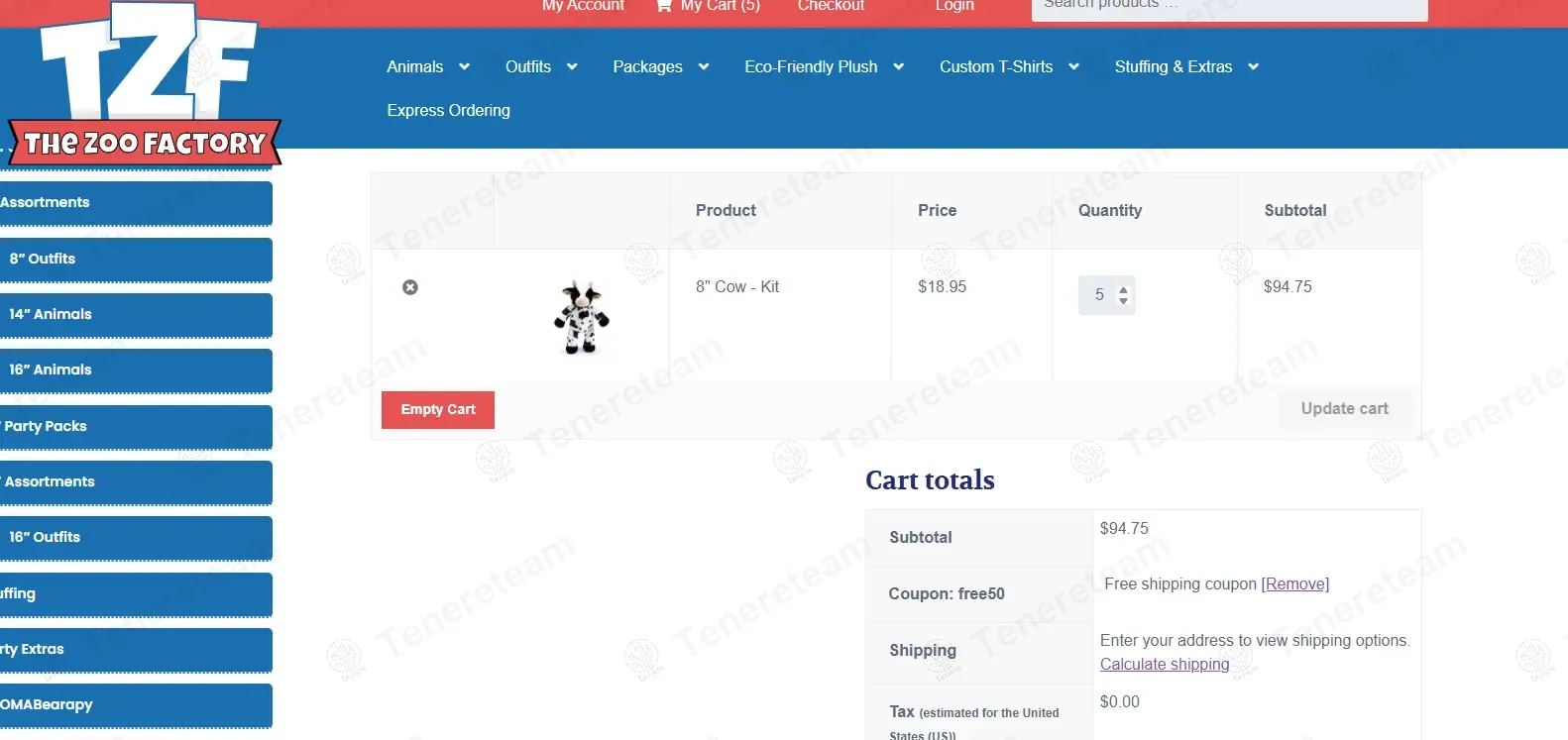The height and width of the screenshot is (740, 1568).
Task: Select the Cart totals heading
Action: click(930, 479)
